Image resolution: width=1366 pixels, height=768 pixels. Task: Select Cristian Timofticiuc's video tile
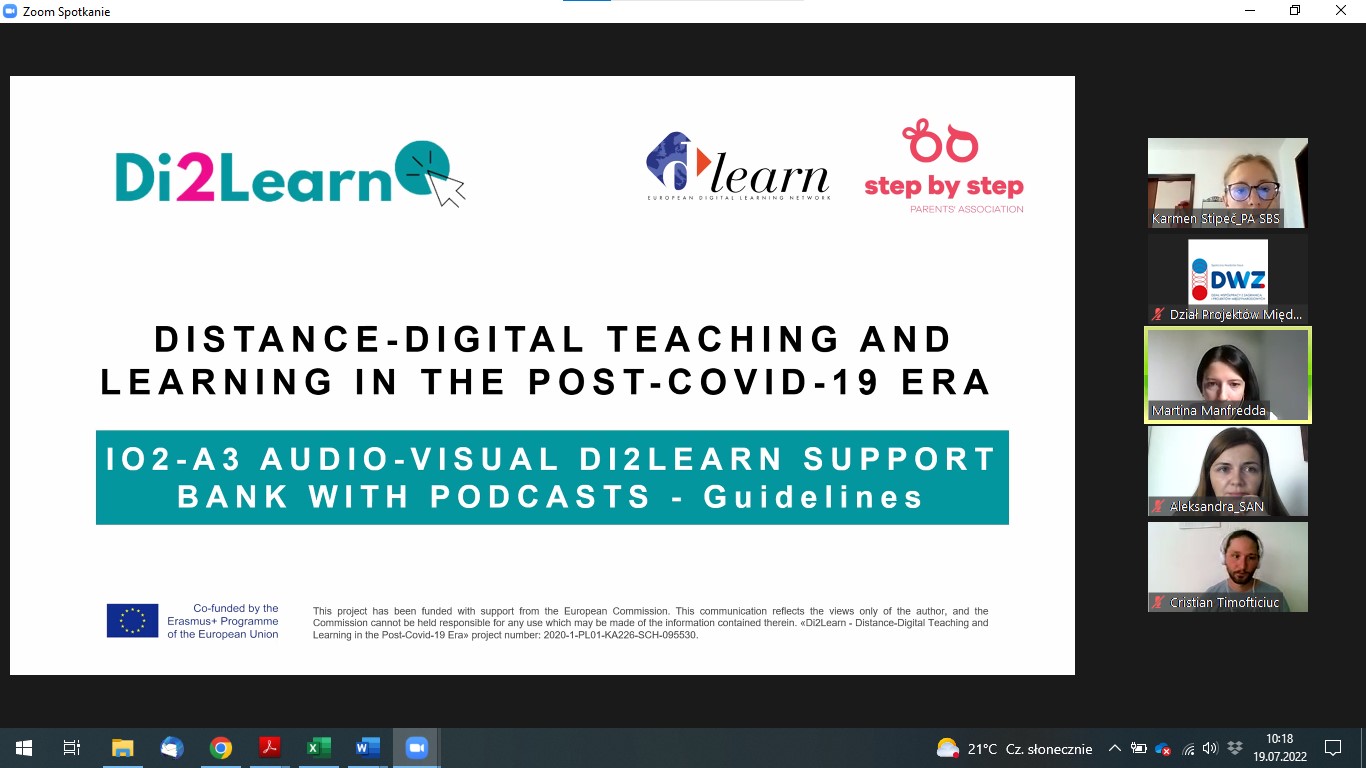[1228, 567]
